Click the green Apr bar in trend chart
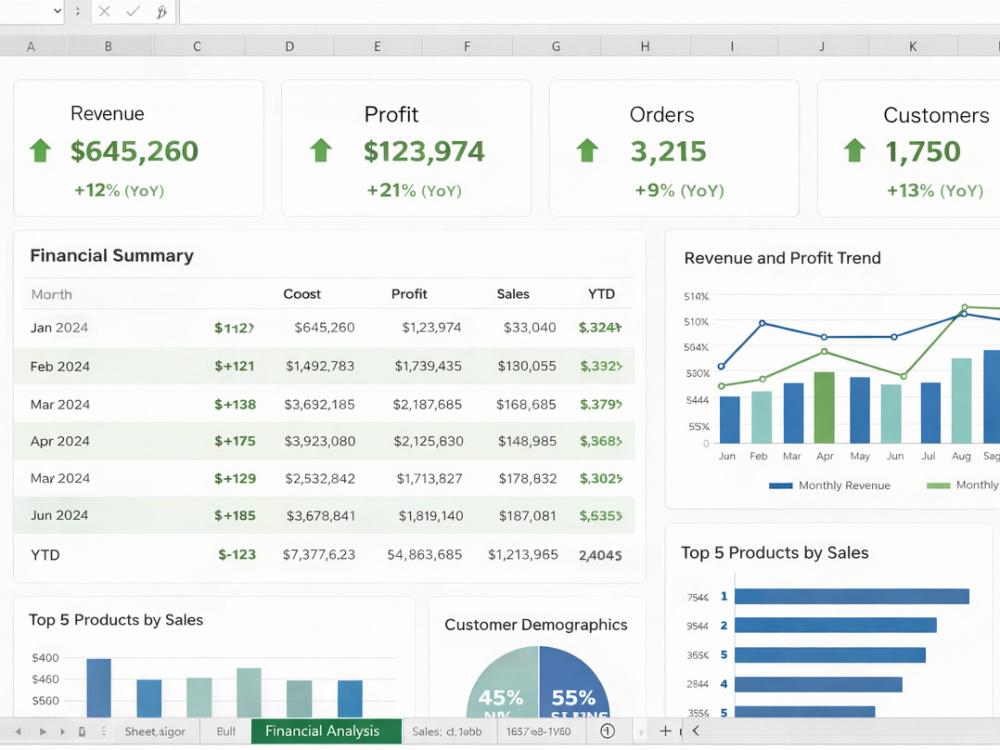Image resolution: width=1000 pixels, height=750 pixels. pyautogui.click(x=824, y=408)
